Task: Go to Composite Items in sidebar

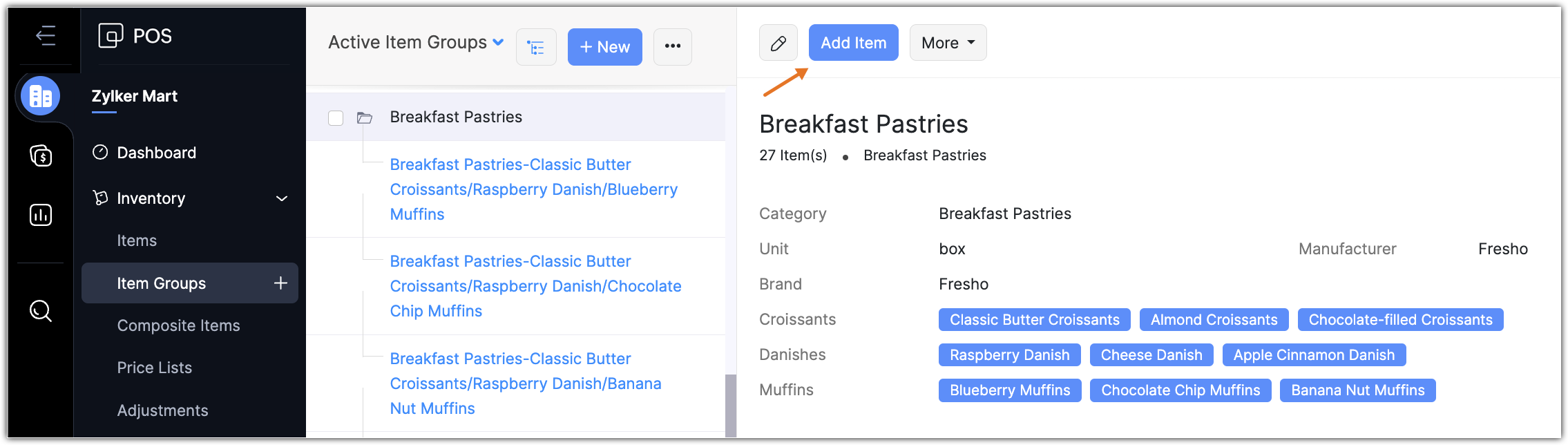Action: 178,325
